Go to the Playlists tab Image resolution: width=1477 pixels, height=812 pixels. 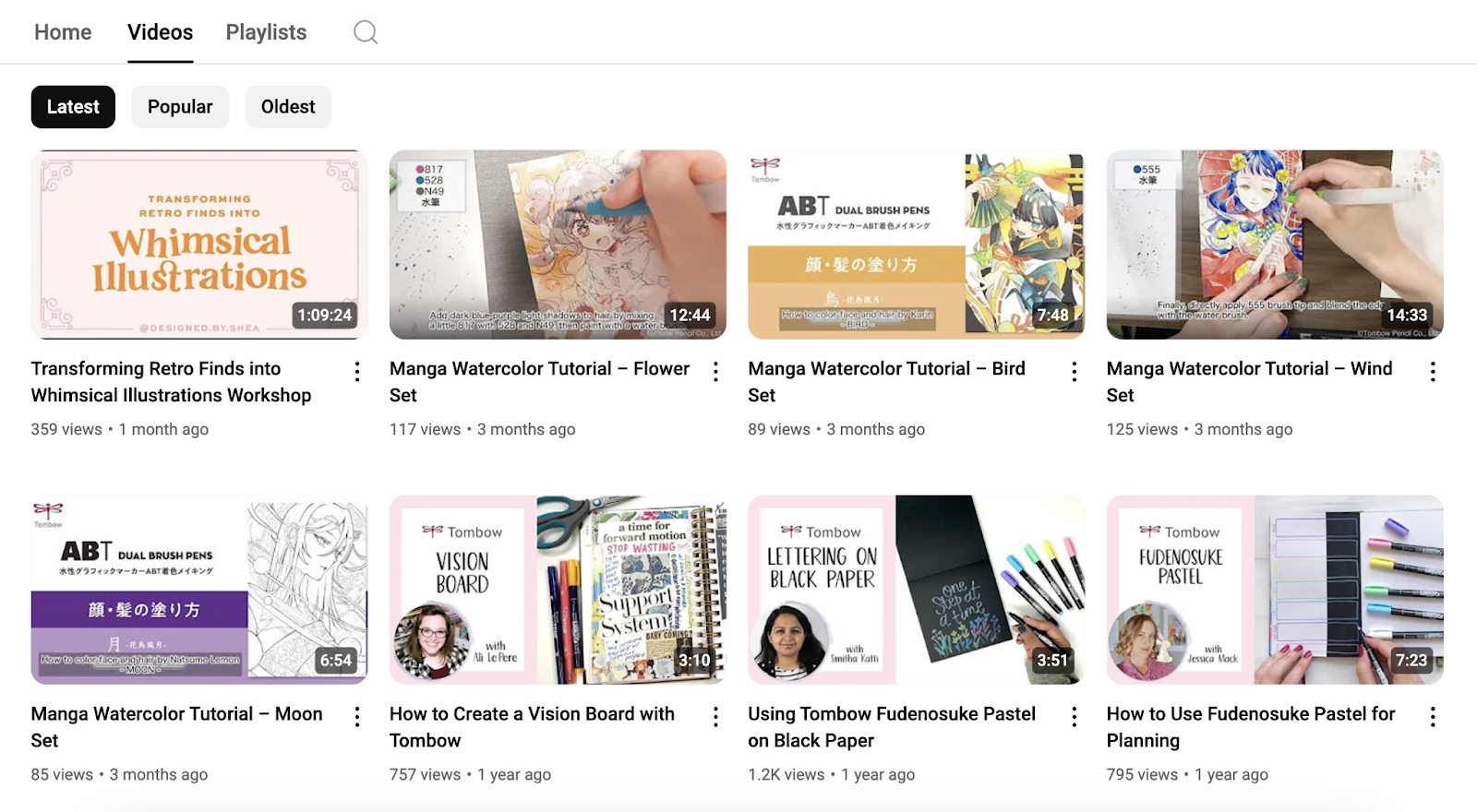pos(266,32)
